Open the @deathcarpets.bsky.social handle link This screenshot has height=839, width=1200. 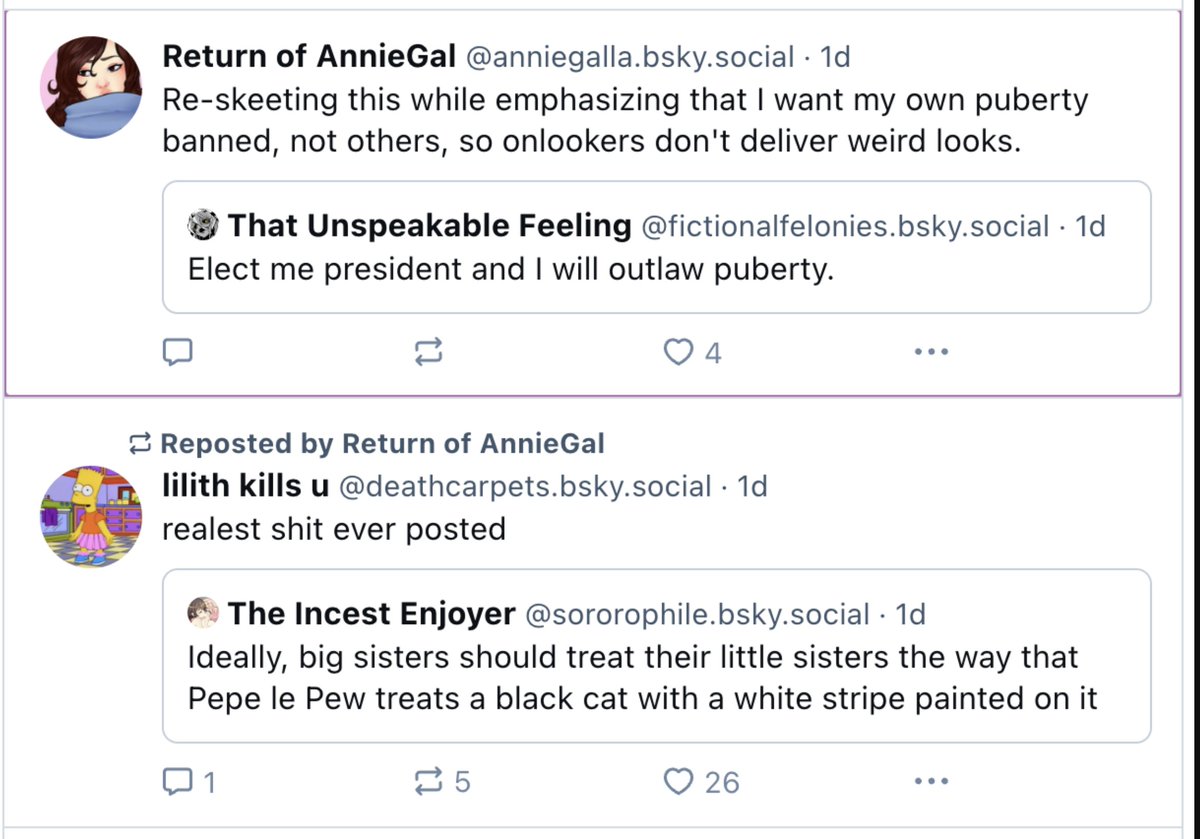click(526, 487)
